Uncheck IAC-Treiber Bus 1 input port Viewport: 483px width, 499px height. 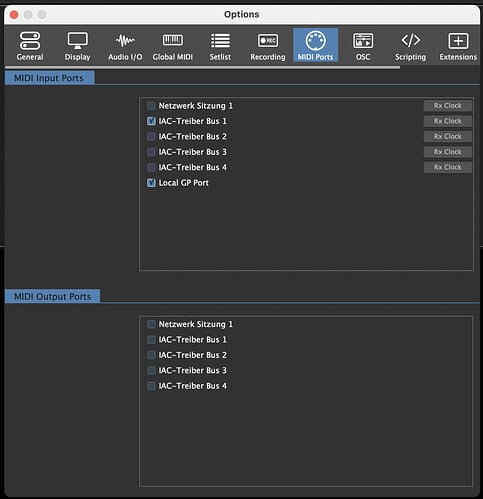(151, 121)
